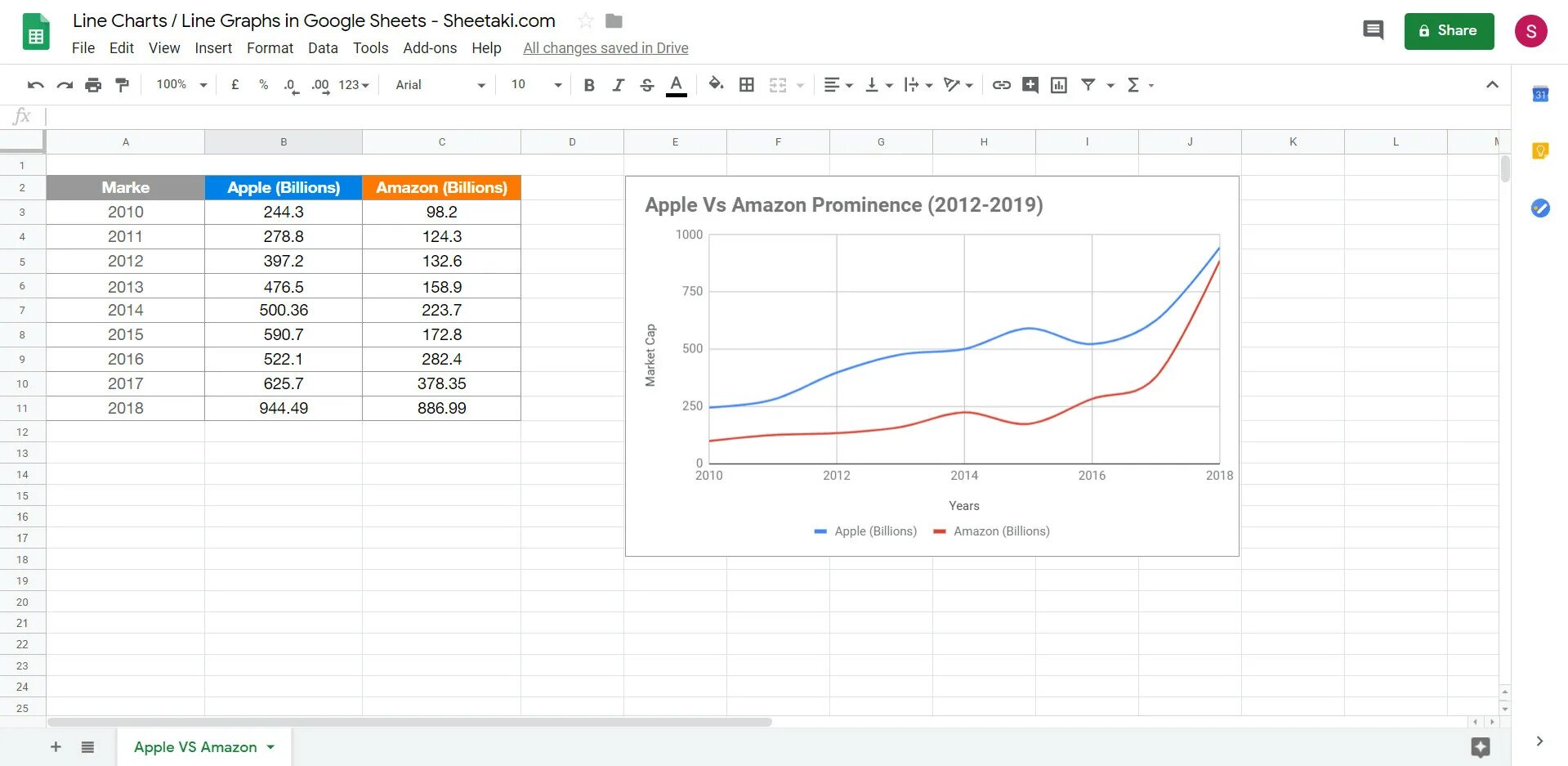Open the Tools menu

click(x=370, y=48)
